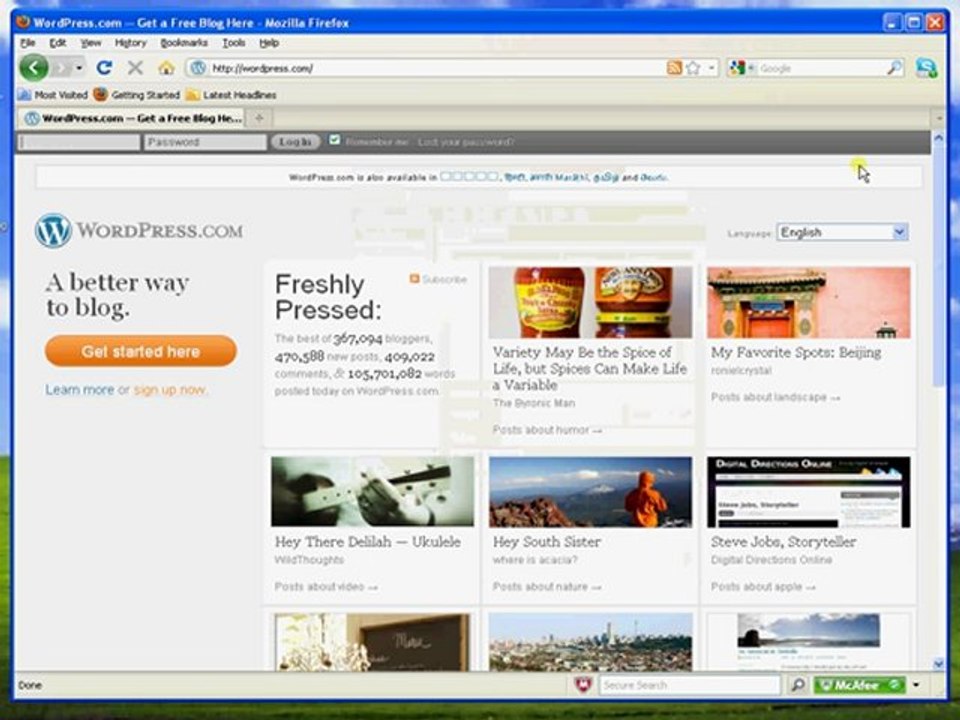The width and height of the screenshot is (960, 720).
Task: Click Posts about landscape link
Action: (775, 397)
